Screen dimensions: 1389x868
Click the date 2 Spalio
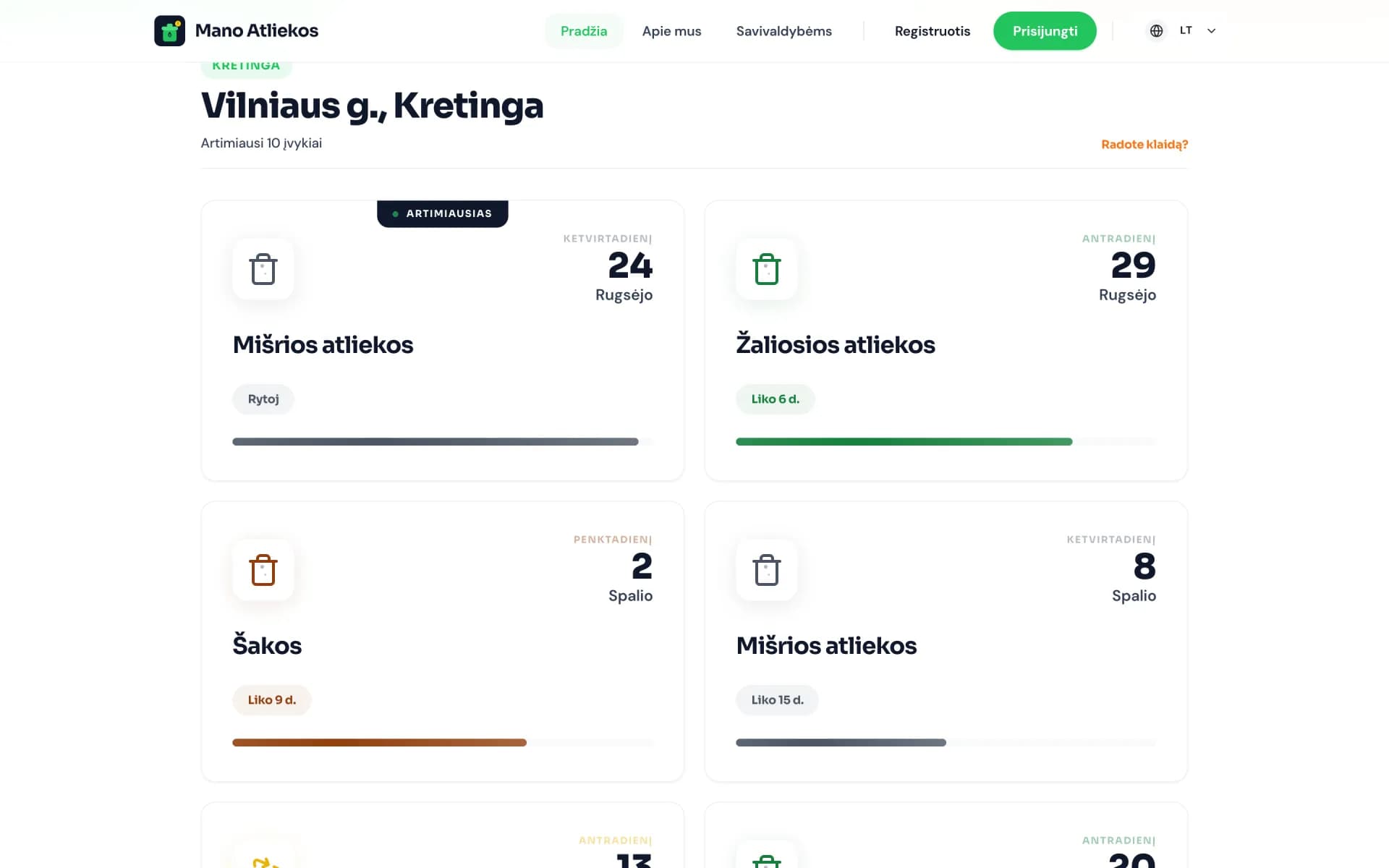[x=631, y=577]
